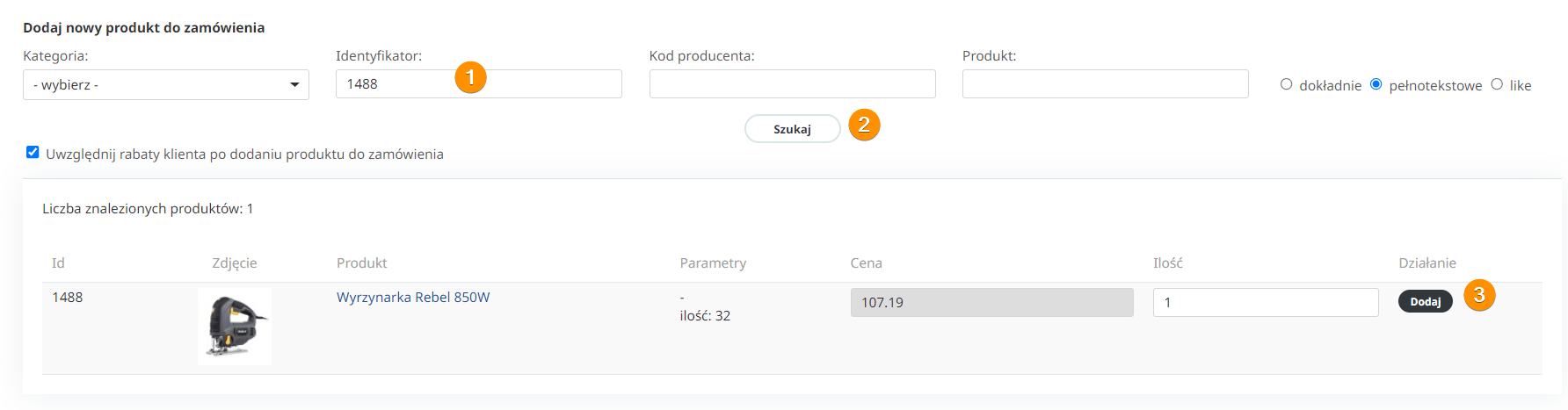
Task: Click the Kod producenta text field
Action: 792,84
